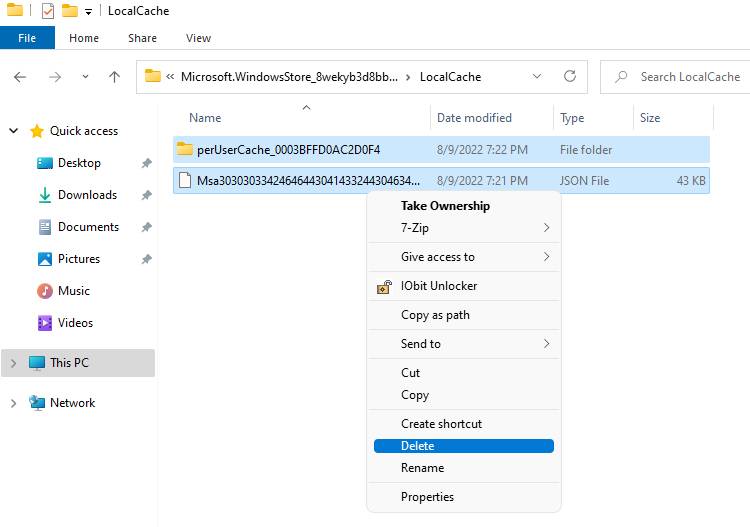The height and width of the screenshot is (527, 750).
Task: Click New folder icon in title bar
Action: point(70,10)
